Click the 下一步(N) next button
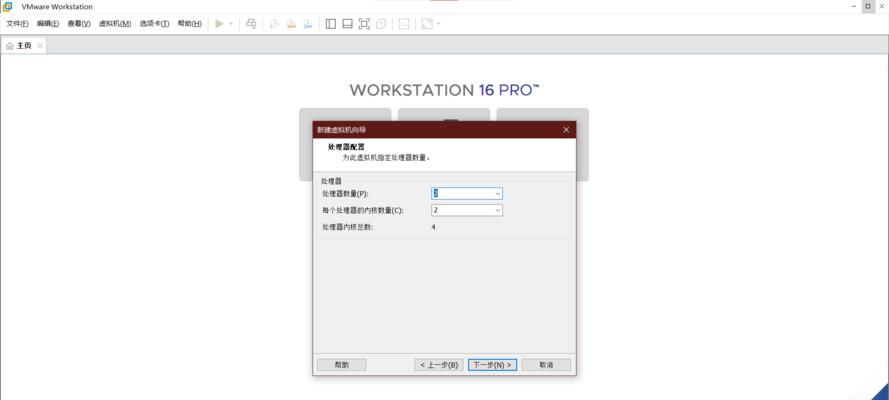 492,365
